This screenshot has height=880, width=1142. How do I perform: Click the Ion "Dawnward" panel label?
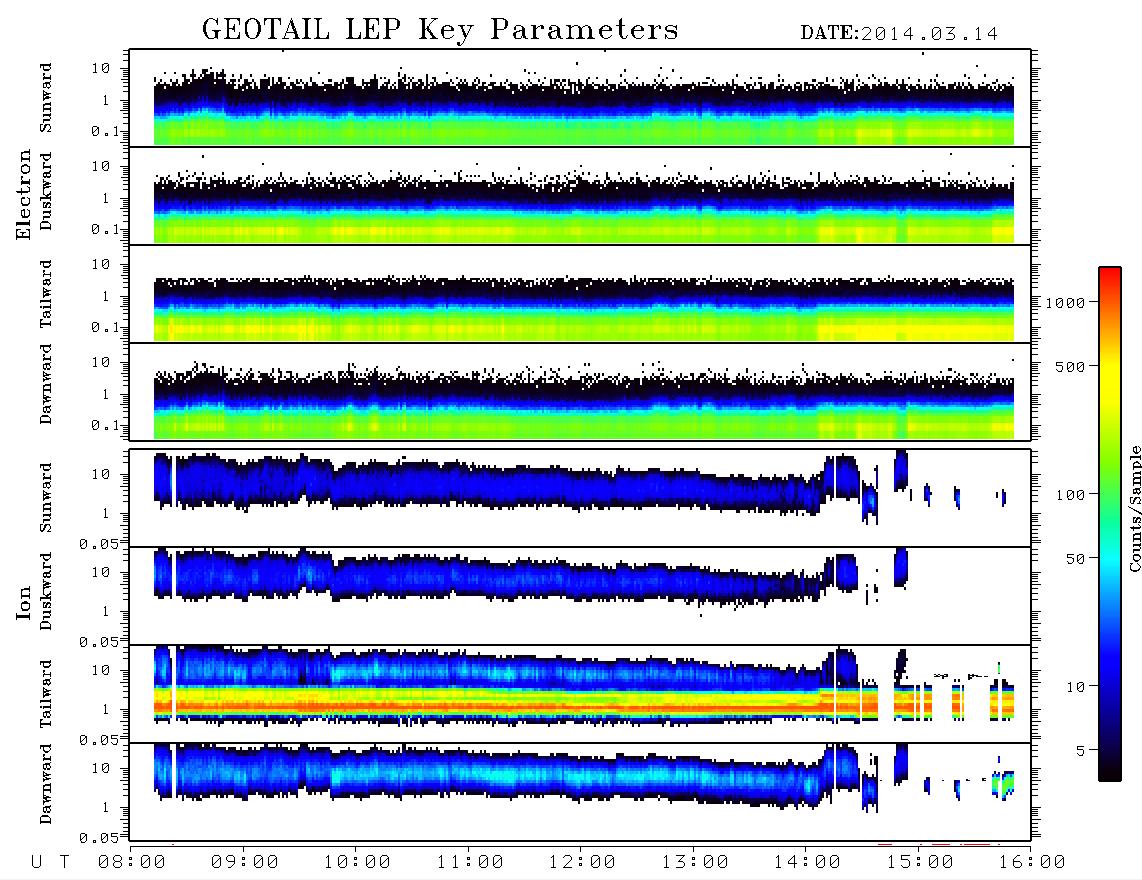(x=46, y=784)
